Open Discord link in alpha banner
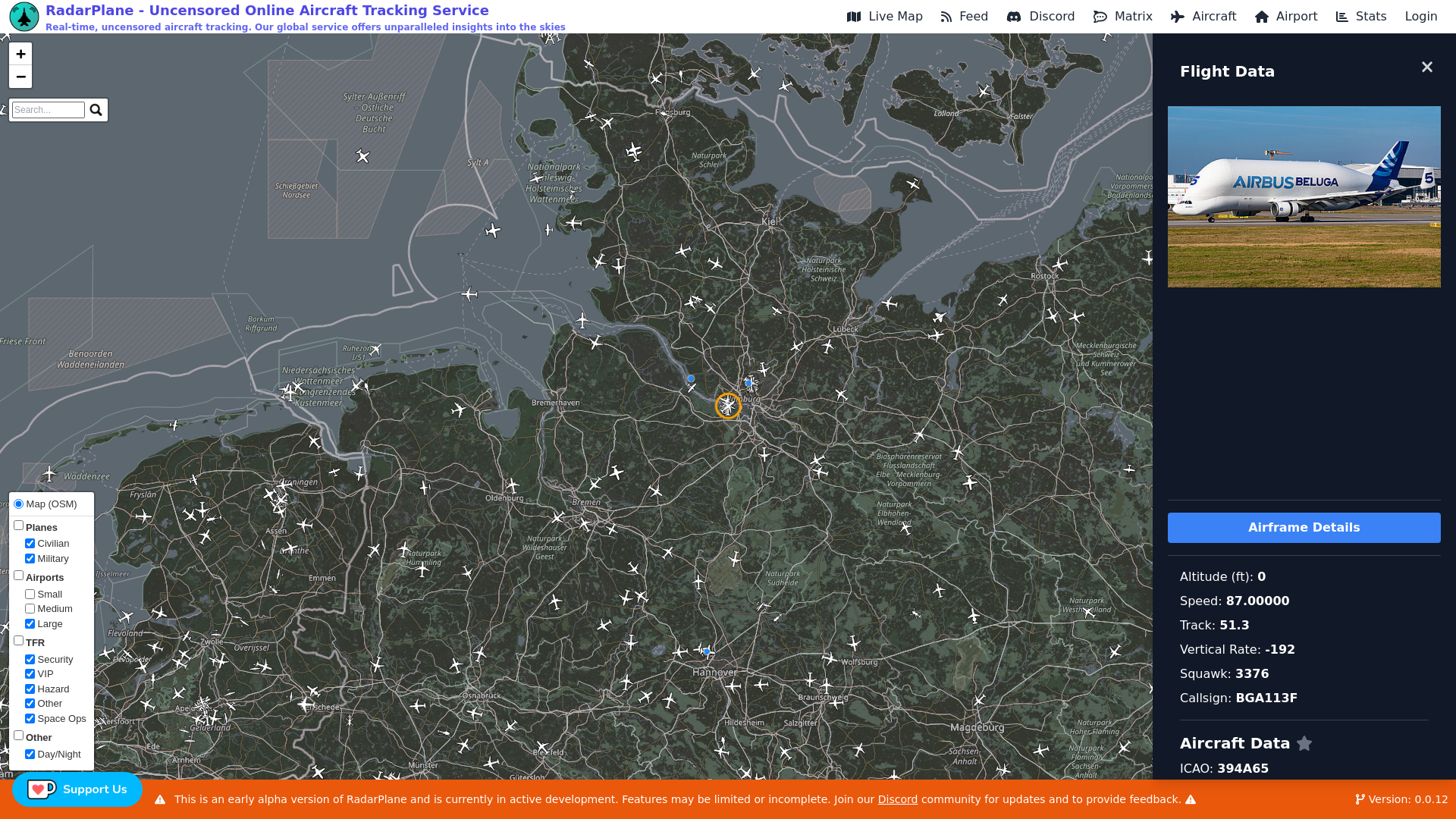 [x=897, y=799]
